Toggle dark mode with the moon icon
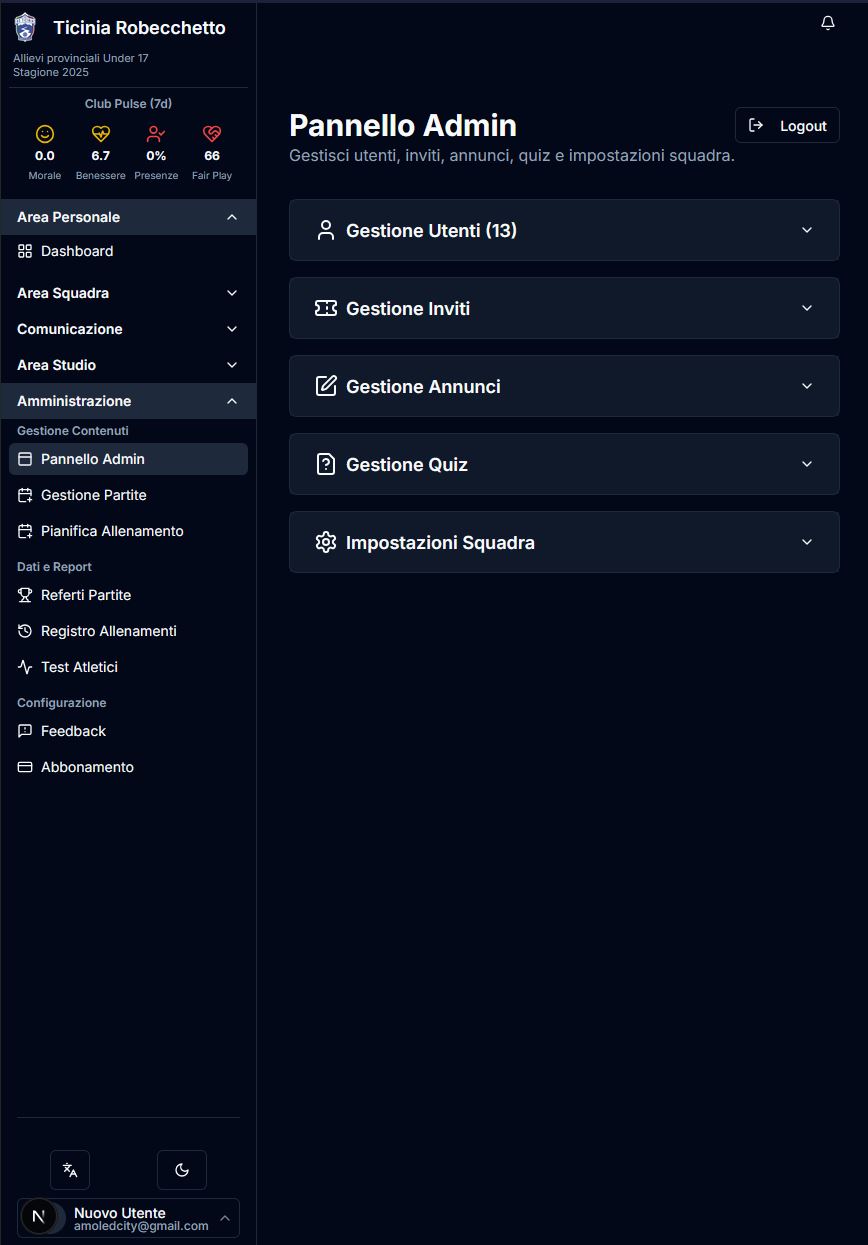This screenshot has width=868, height=1245. pos(181,1169)
